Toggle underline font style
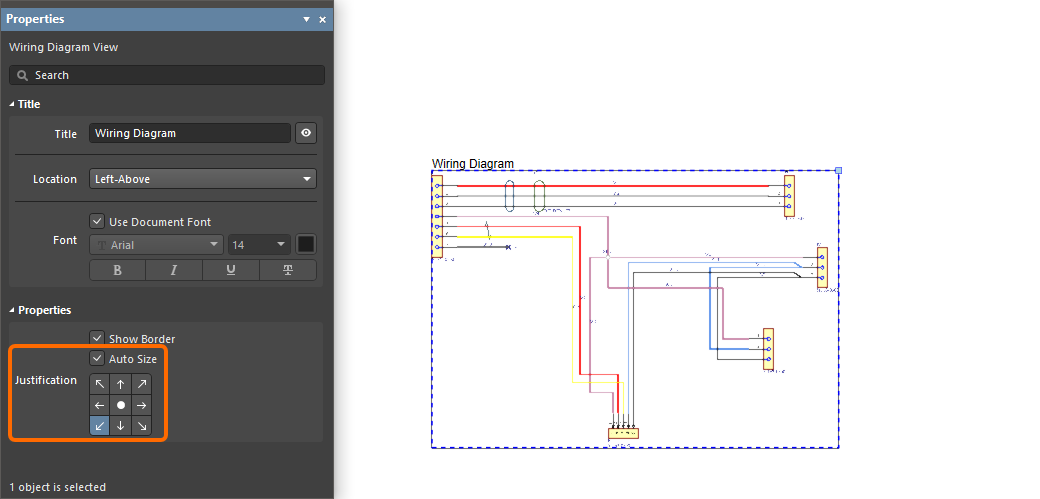Viewport: 1040px width, 499px height. pos(231,270)
